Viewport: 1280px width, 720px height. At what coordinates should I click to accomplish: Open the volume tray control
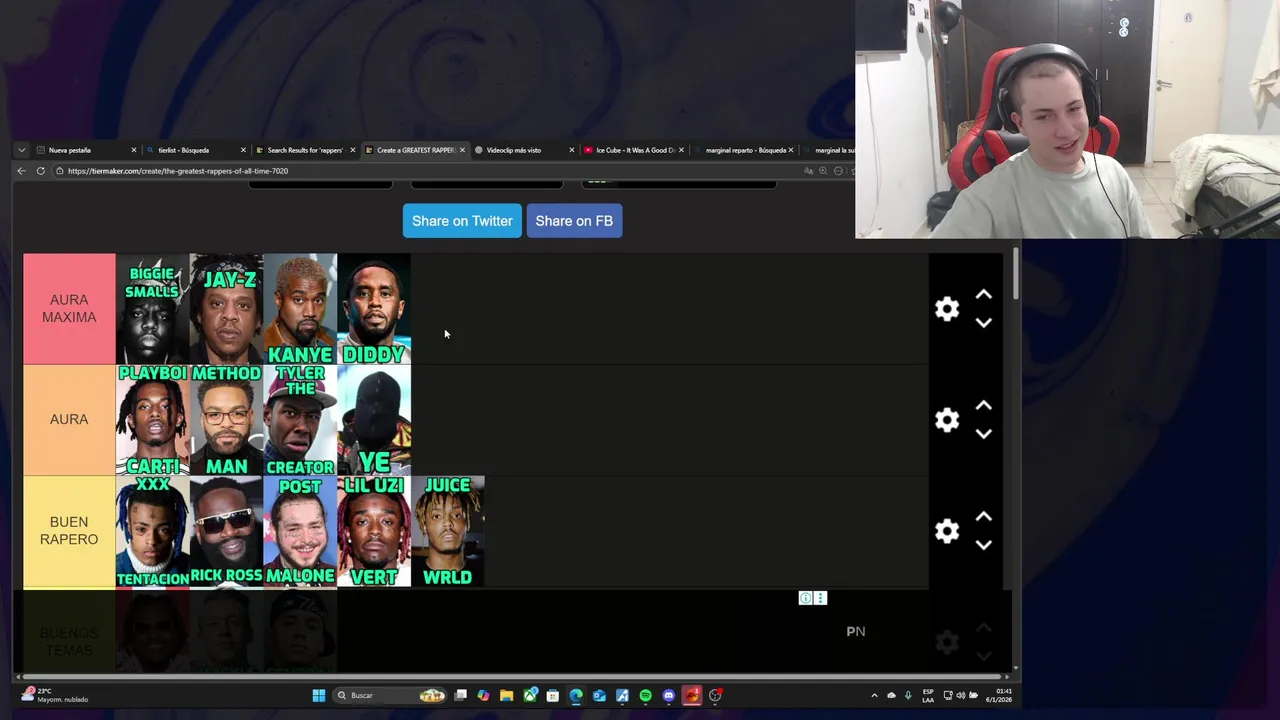coord(961,695)
